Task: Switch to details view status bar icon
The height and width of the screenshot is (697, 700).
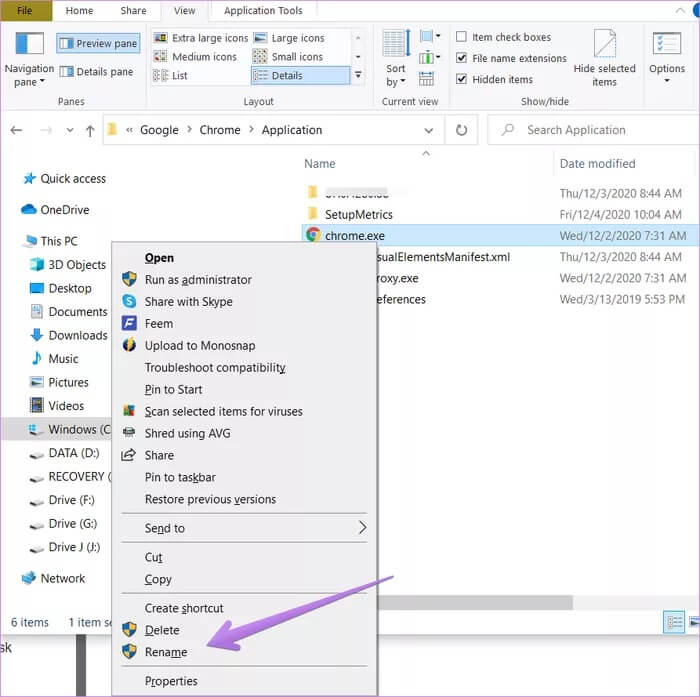Action: click(674, 622)
